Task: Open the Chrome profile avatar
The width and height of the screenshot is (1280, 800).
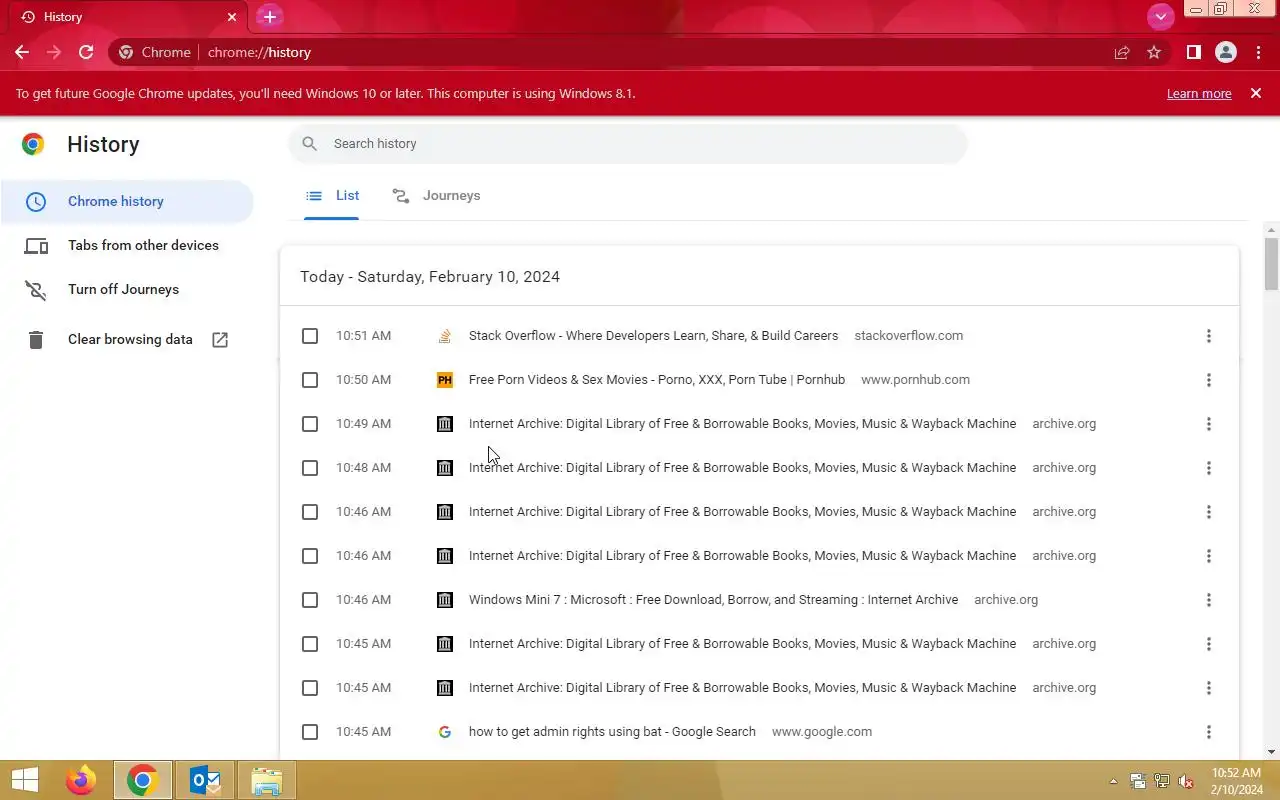Action: coord(1226,52)
